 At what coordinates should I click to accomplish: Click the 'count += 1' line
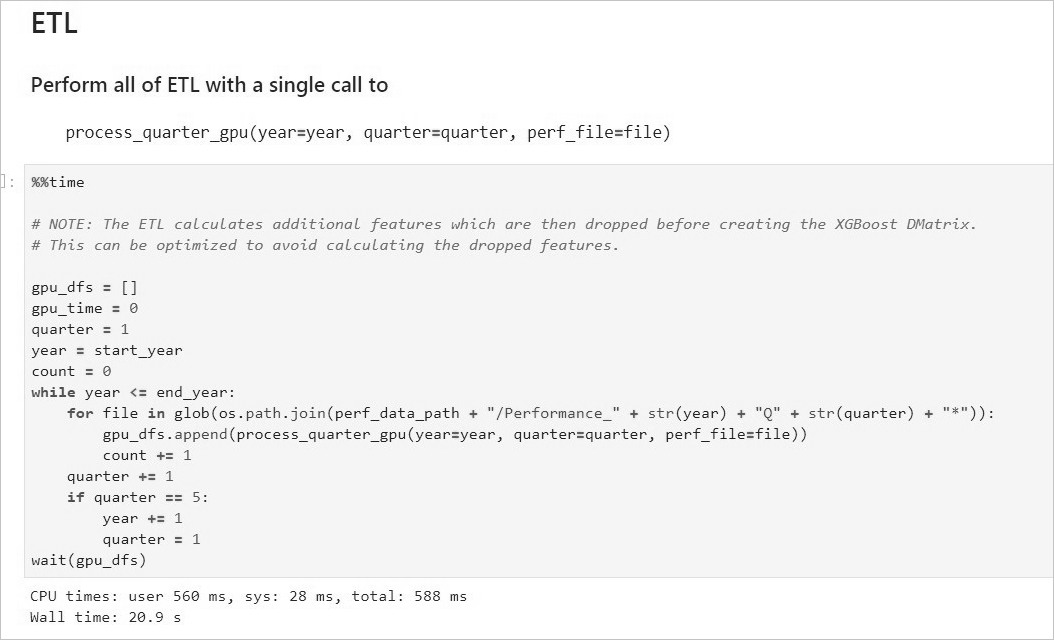point(146,455)
